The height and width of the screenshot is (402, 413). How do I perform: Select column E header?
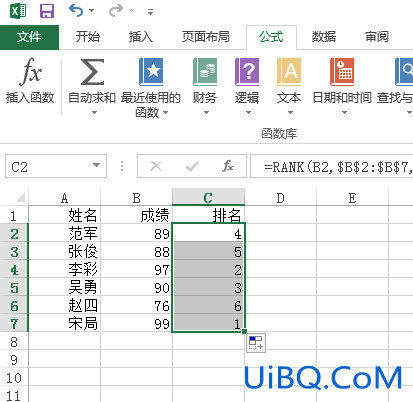[352, 198]
